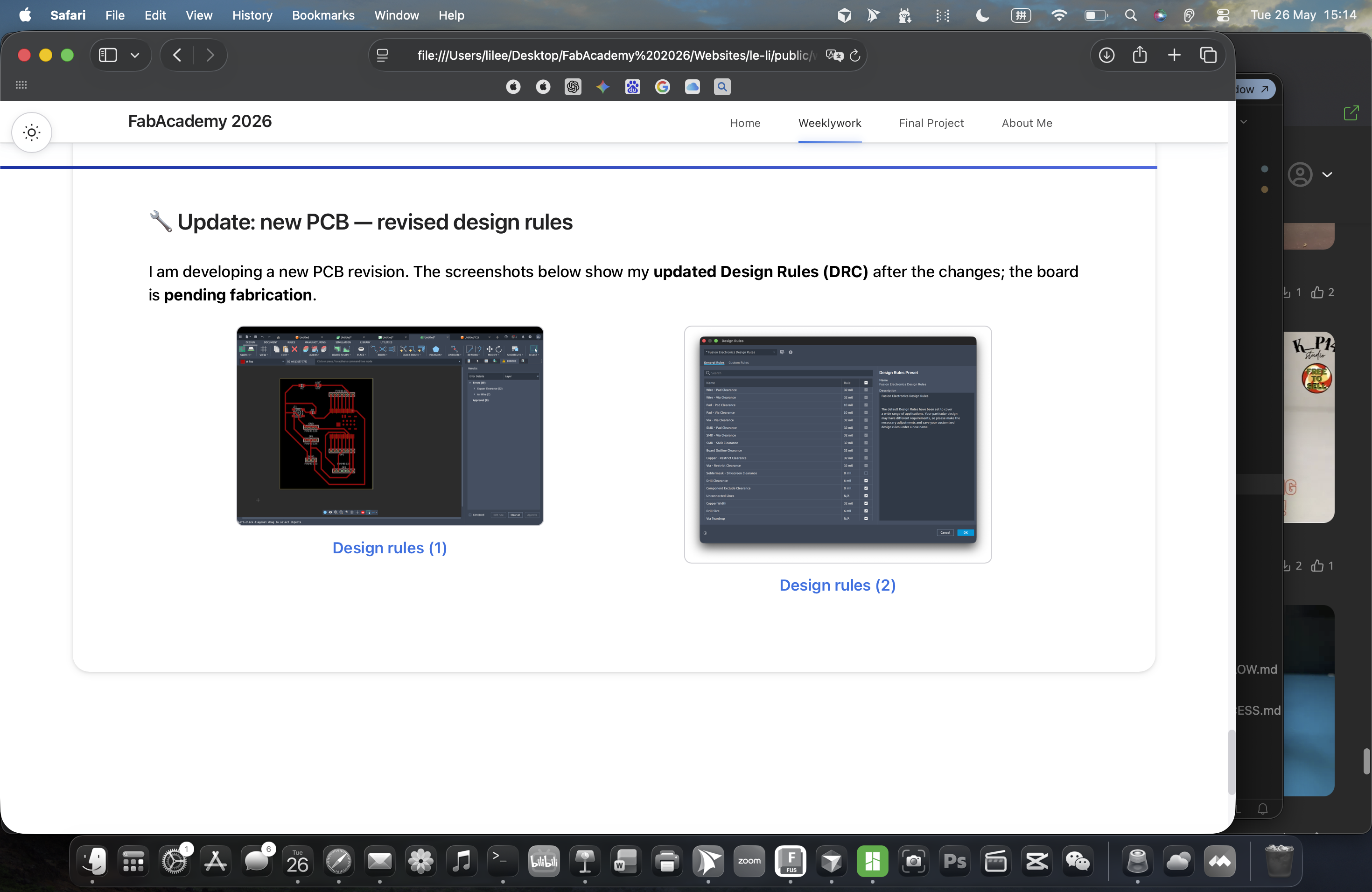Open the tab group chevron next to sidebar
1372x892 pixels.
point(135,56)
